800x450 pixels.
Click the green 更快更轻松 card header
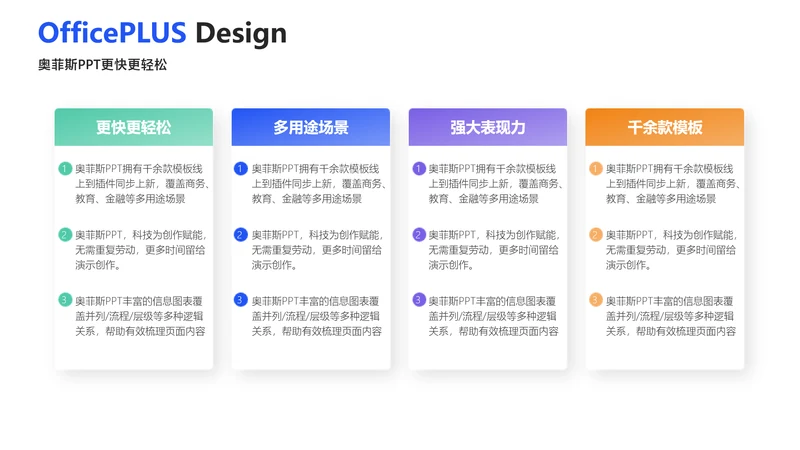[134, 127]
